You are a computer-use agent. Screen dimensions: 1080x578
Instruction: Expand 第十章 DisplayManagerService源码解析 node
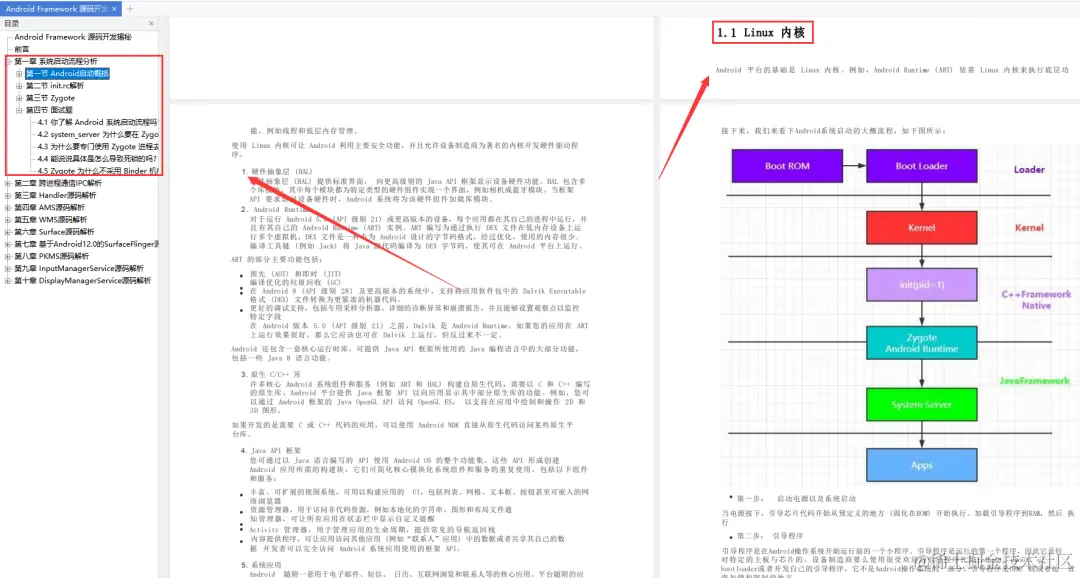[x=8, y=281]
